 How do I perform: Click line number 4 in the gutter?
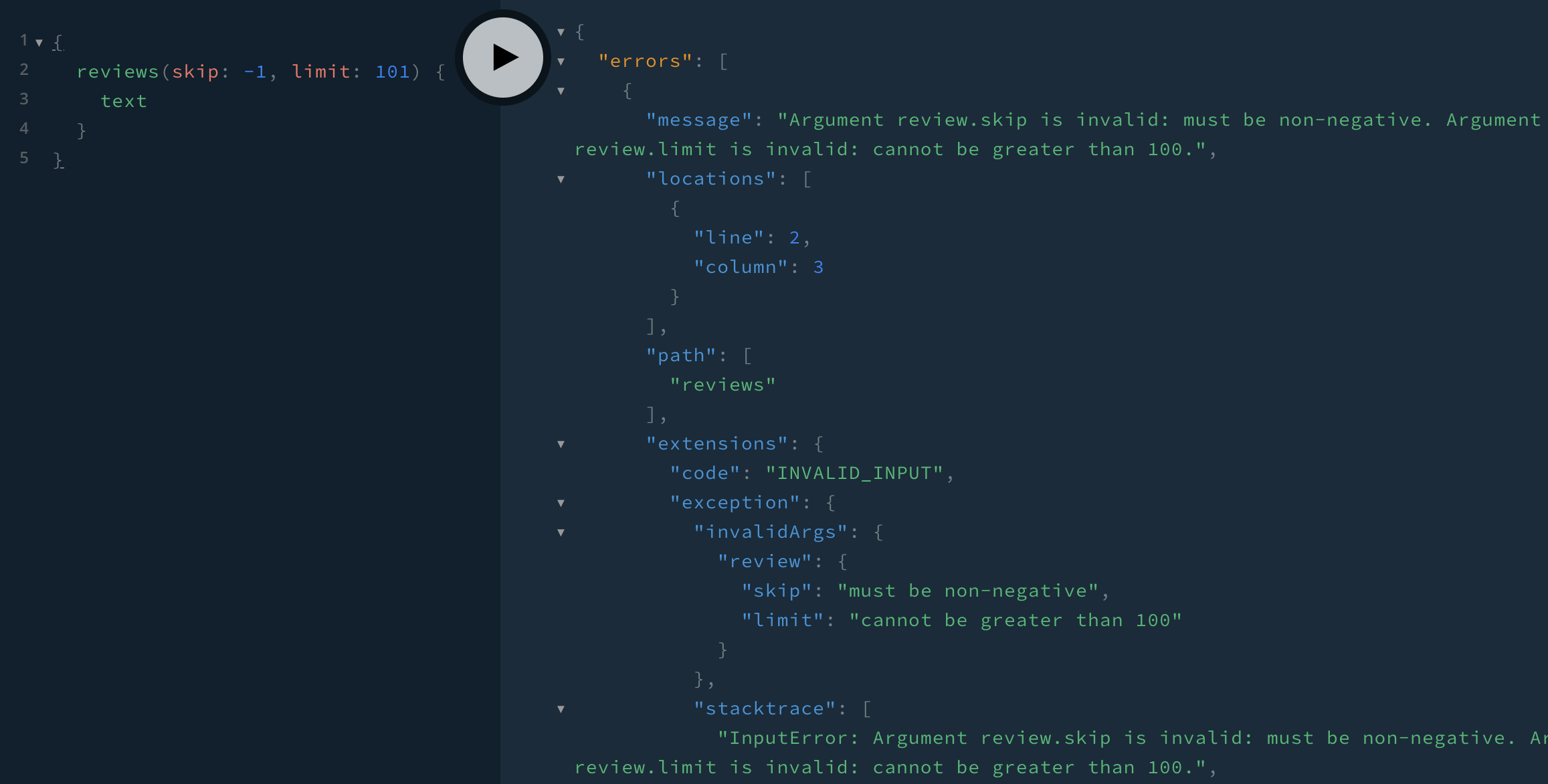coord(24,128)
